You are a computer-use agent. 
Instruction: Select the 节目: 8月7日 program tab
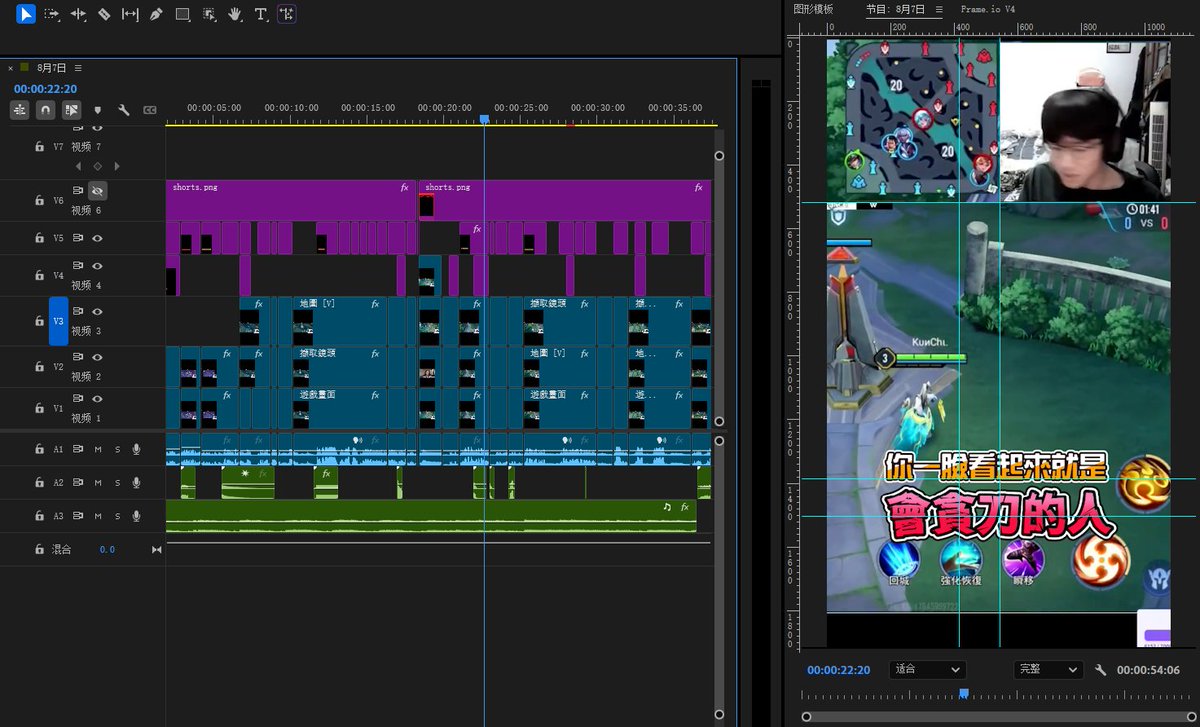(896, 9)
